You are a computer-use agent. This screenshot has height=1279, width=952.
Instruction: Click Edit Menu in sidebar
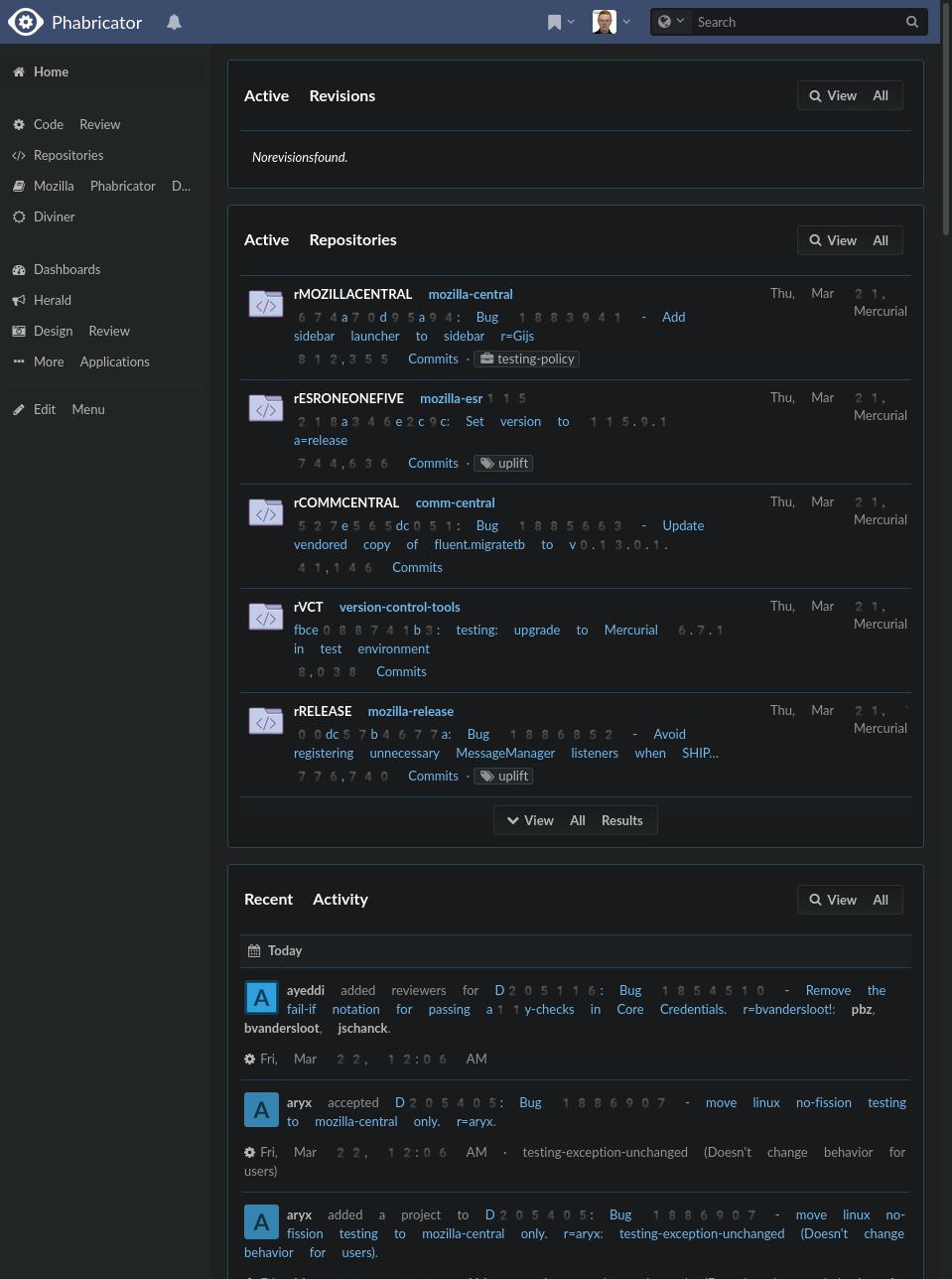pos(104,409)
